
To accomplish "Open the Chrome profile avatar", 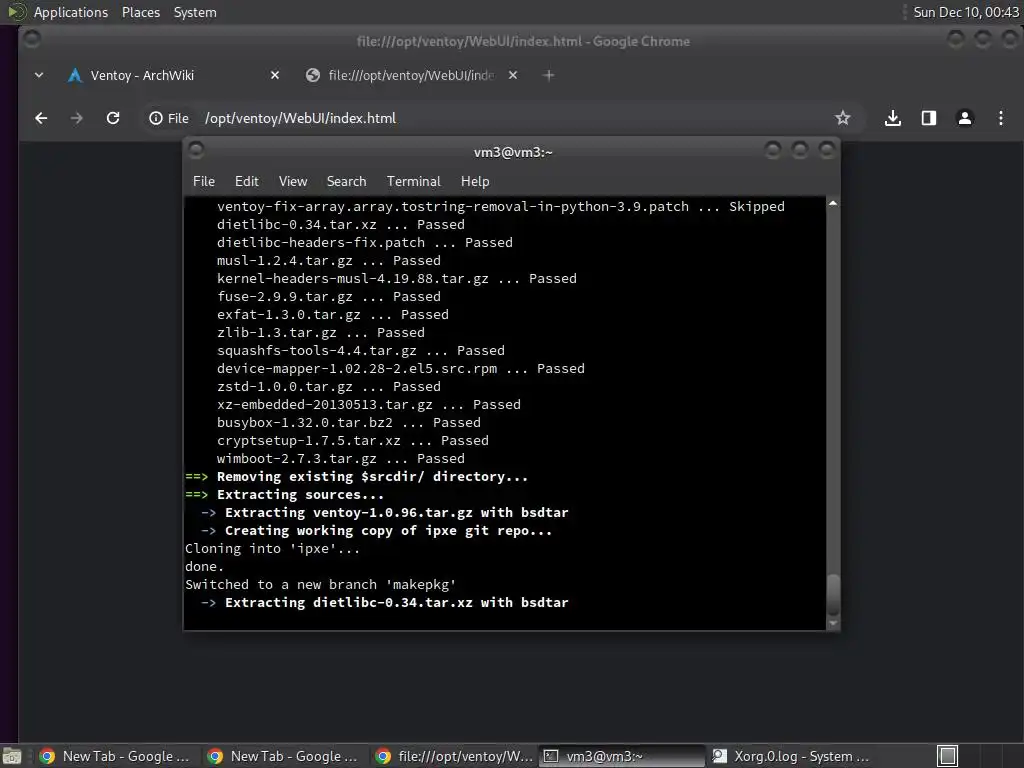I will coord(965,118).
